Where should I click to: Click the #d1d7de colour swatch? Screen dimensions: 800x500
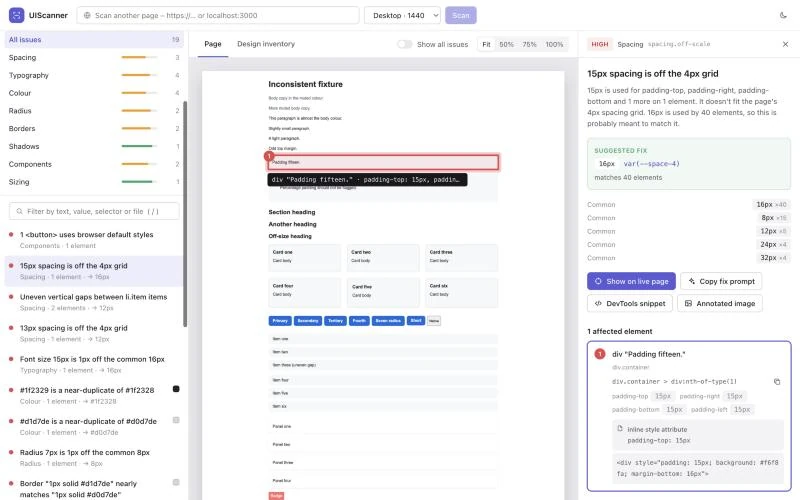(x=176, y=420)
